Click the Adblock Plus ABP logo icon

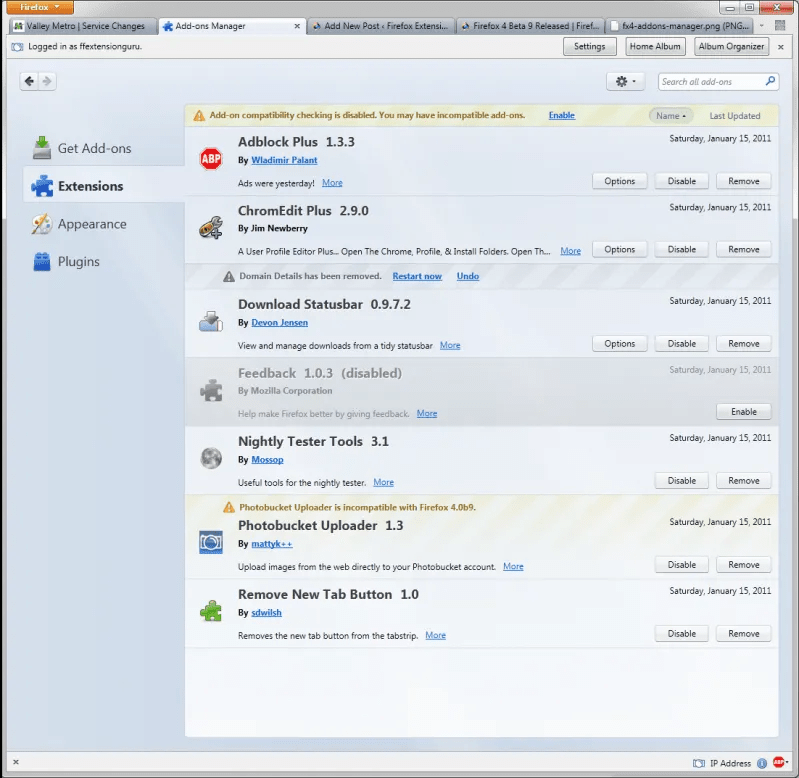tap(210, 159)
